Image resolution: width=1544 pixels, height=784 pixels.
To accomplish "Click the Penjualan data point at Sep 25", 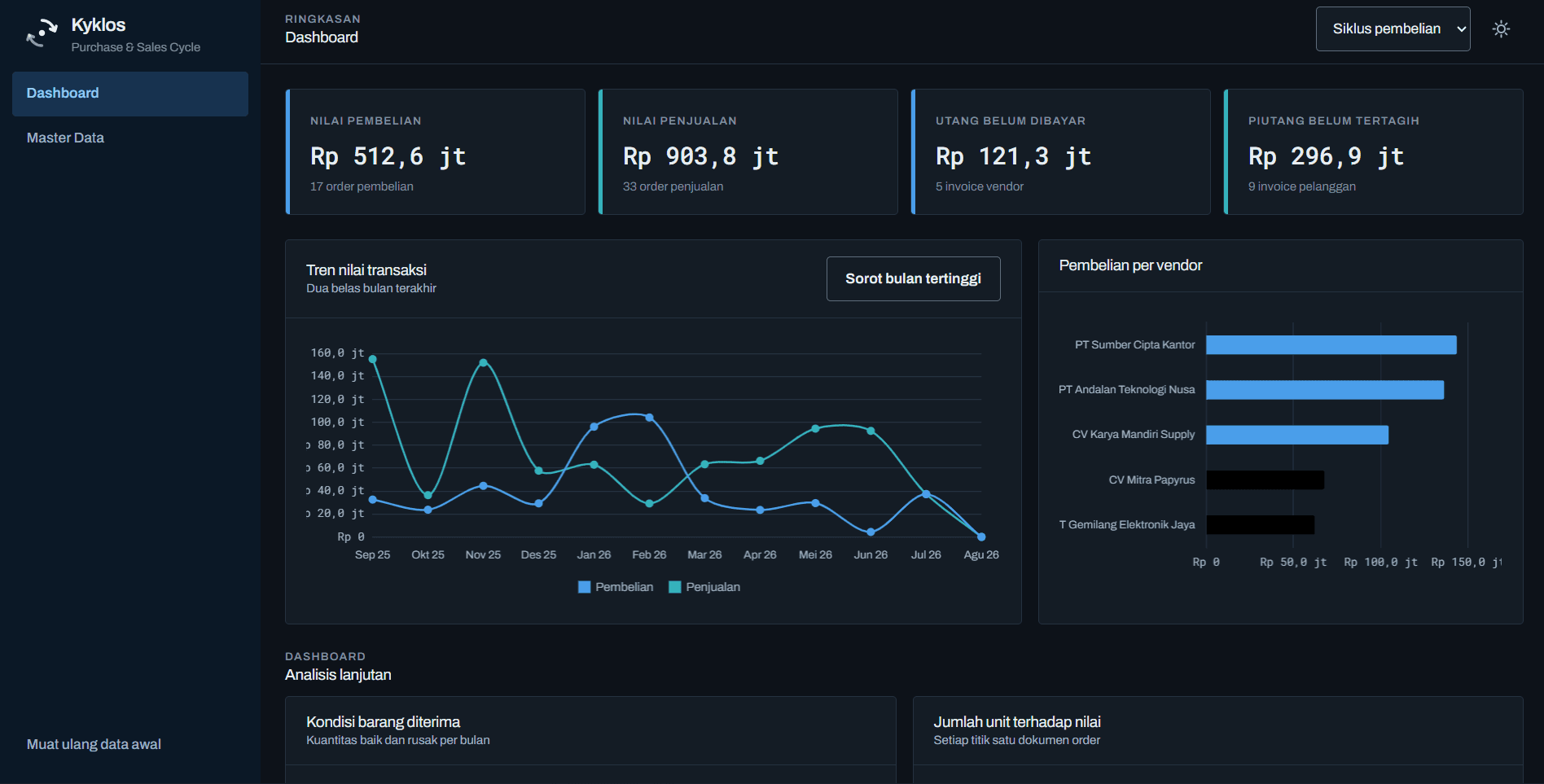I will point(372,359).
